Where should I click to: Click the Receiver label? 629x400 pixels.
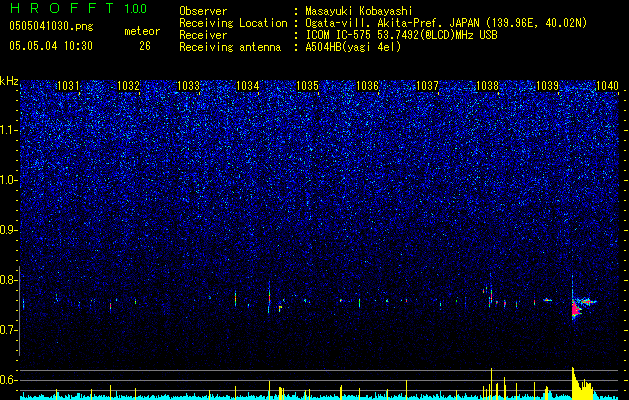203,35
